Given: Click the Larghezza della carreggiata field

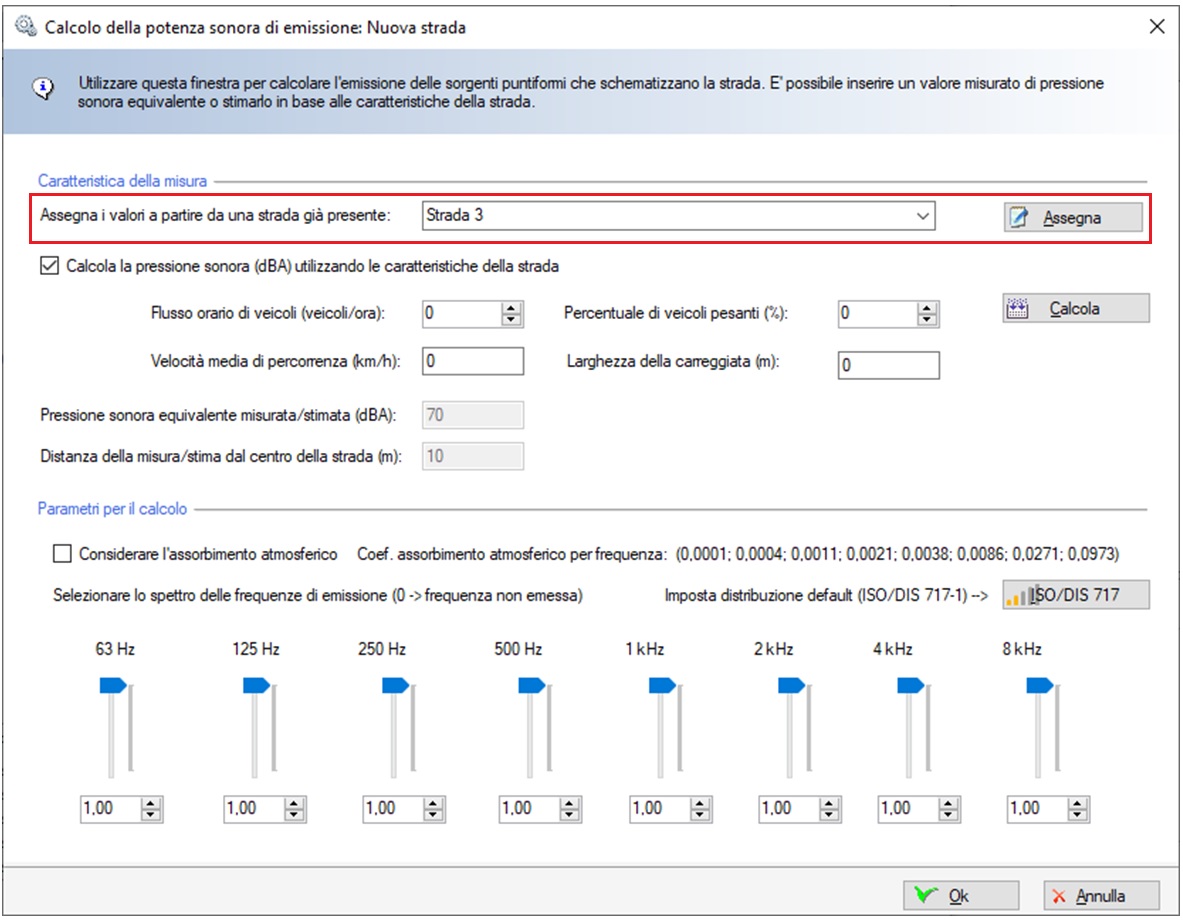Looking at the screenshot, I should (889, 365).
